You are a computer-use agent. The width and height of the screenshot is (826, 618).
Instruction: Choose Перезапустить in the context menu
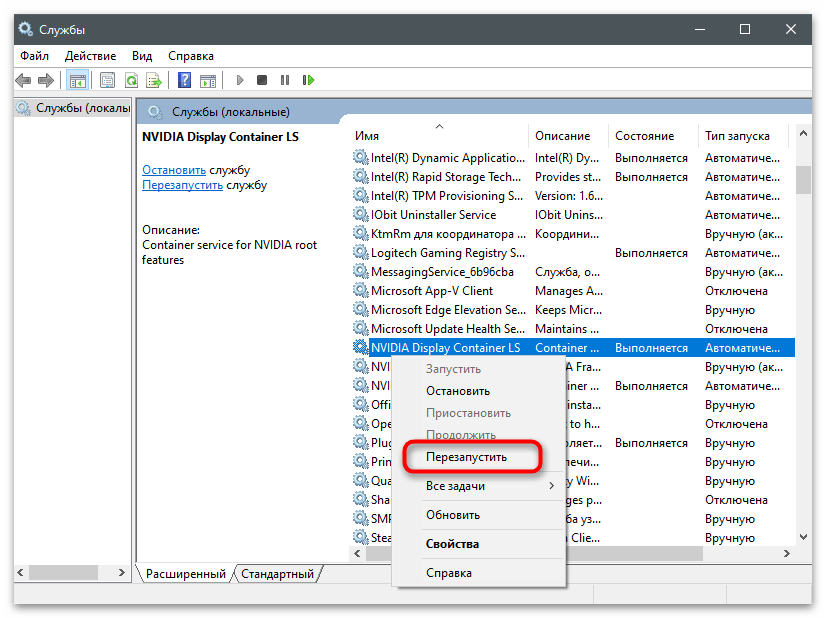coord(466,457)
